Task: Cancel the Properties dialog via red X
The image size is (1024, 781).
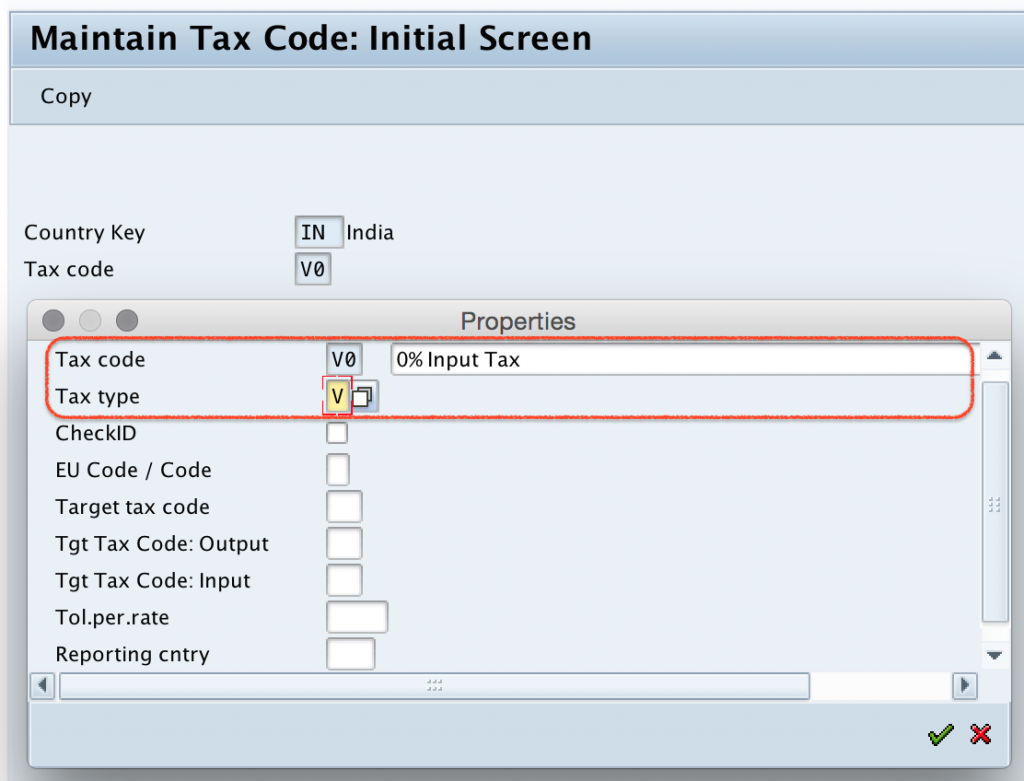Action: point(979,734)
